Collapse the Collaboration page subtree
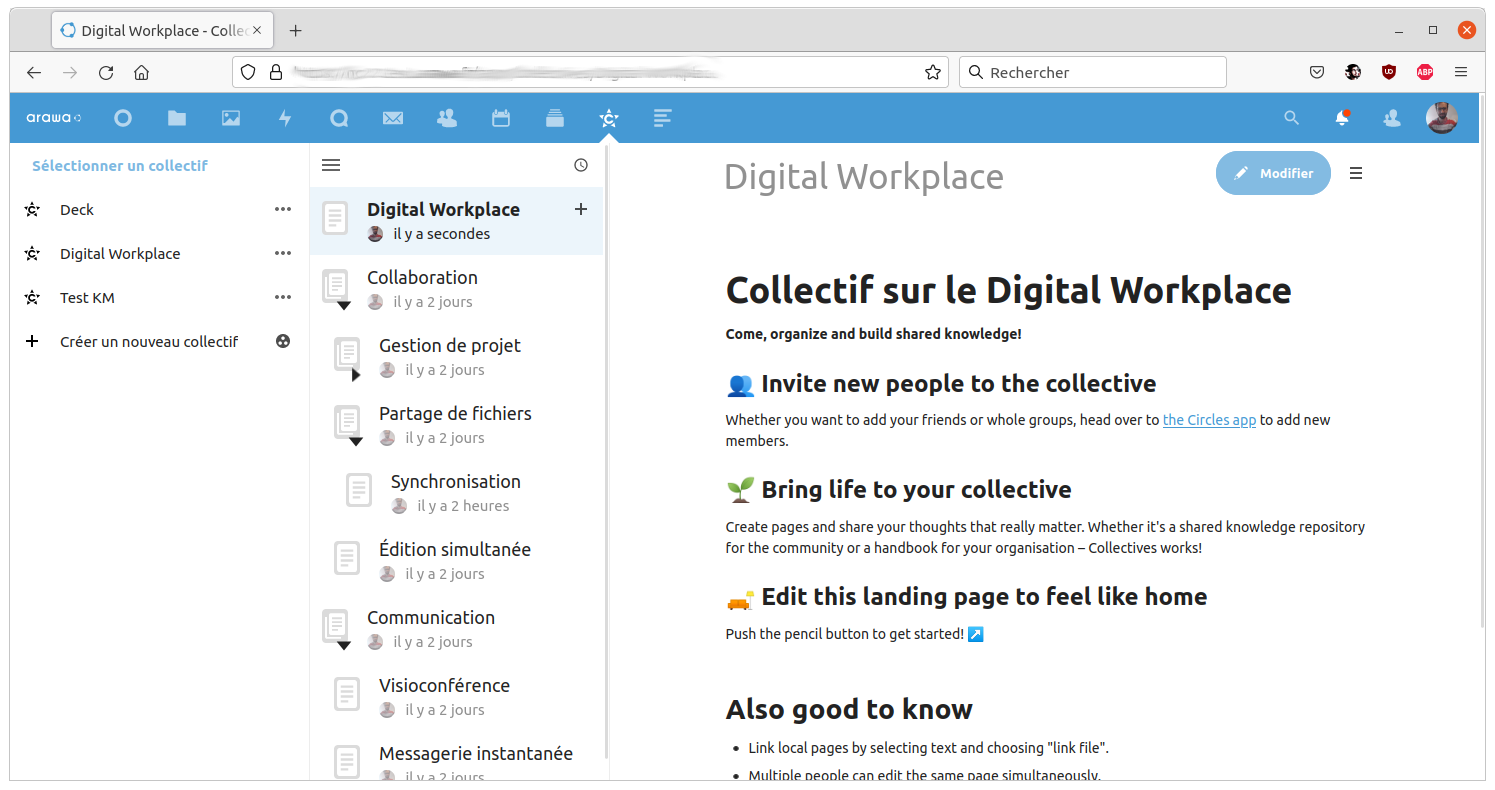 343,305
